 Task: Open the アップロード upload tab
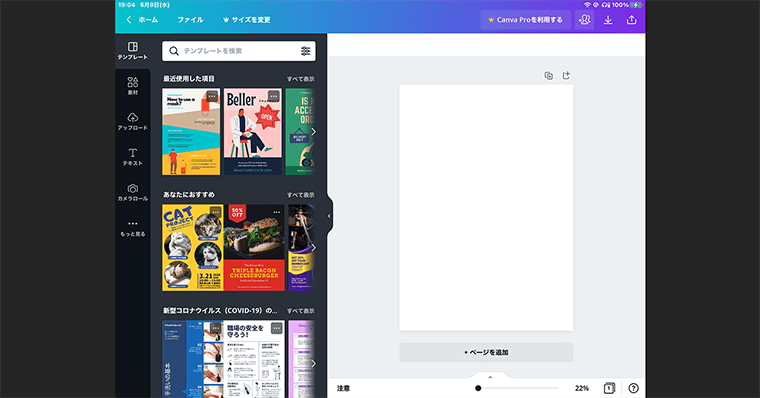click(132, 121)
